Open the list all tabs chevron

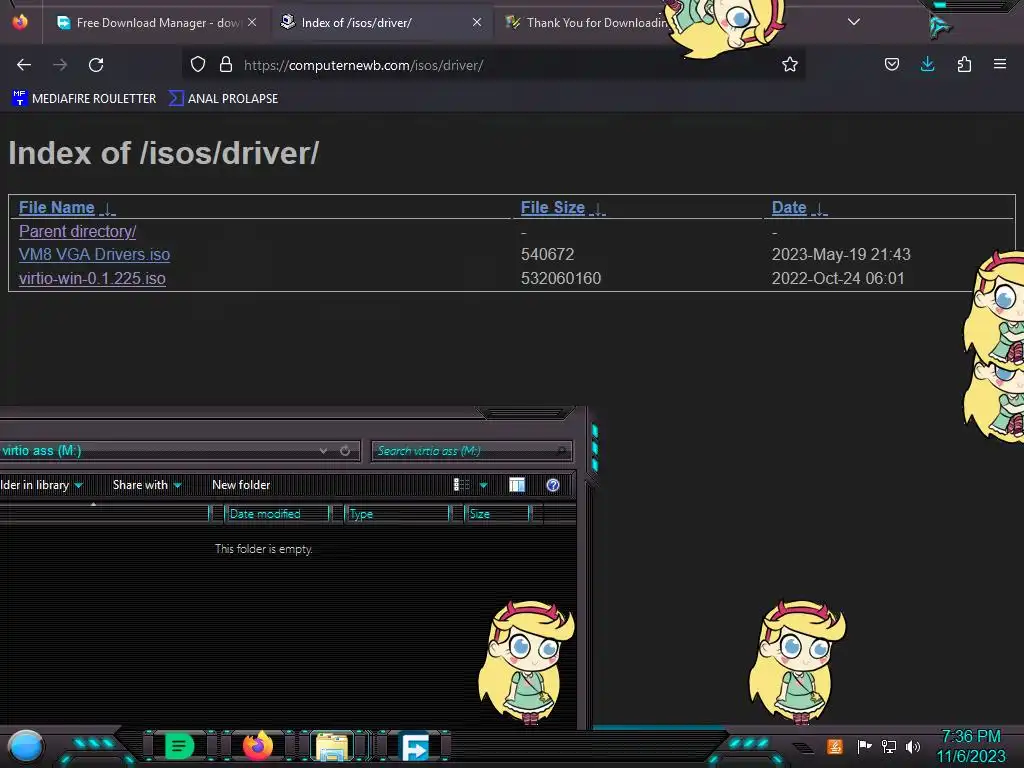pyautogui.click(x=854, y=22)
